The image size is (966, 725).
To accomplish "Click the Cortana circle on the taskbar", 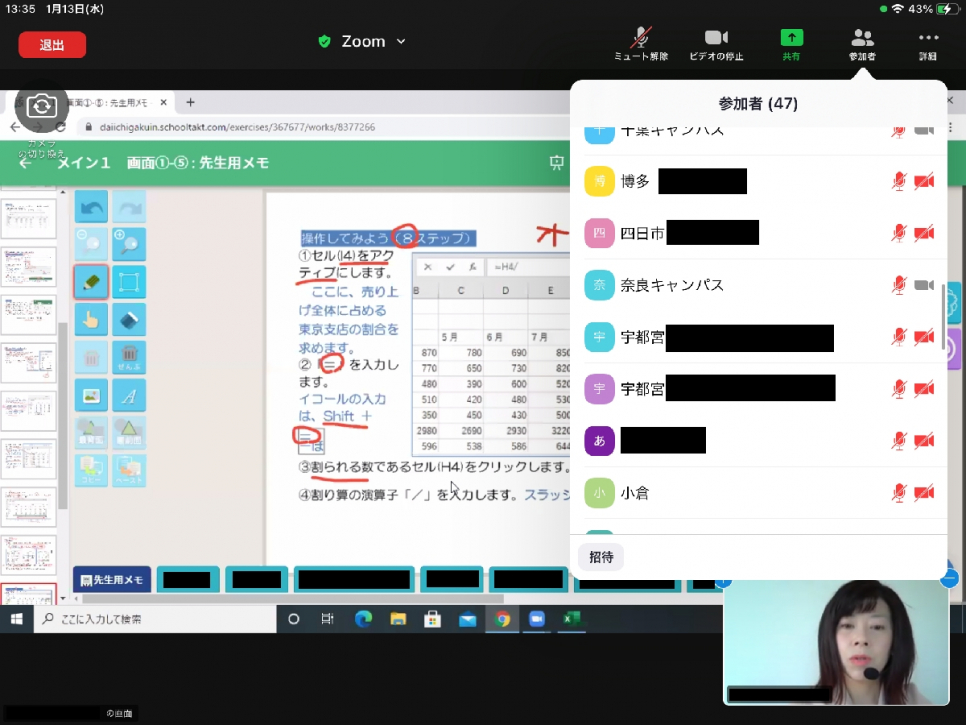I will 293,619.
